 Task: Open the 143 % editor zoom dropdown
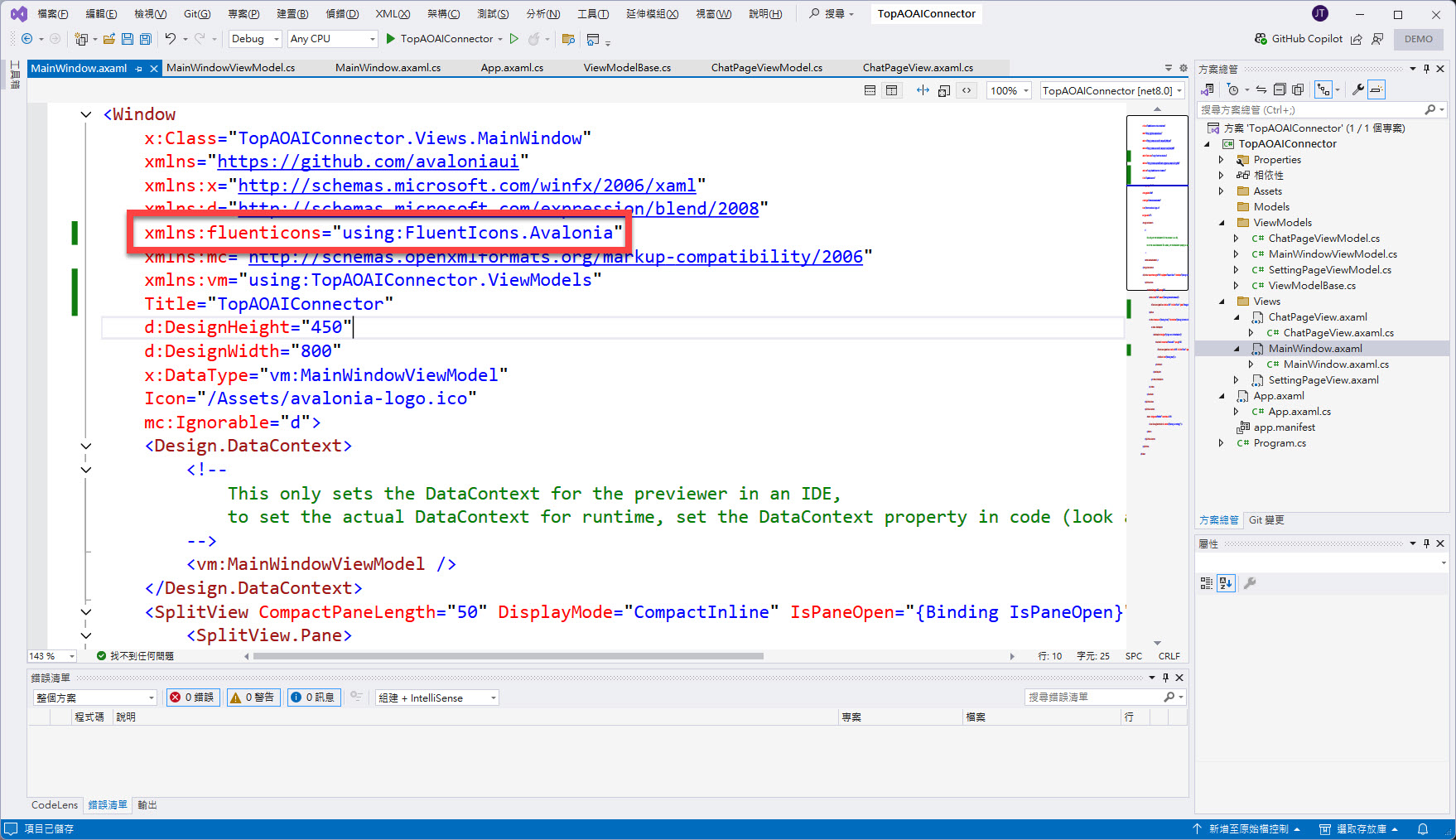[x=52, y=656]
